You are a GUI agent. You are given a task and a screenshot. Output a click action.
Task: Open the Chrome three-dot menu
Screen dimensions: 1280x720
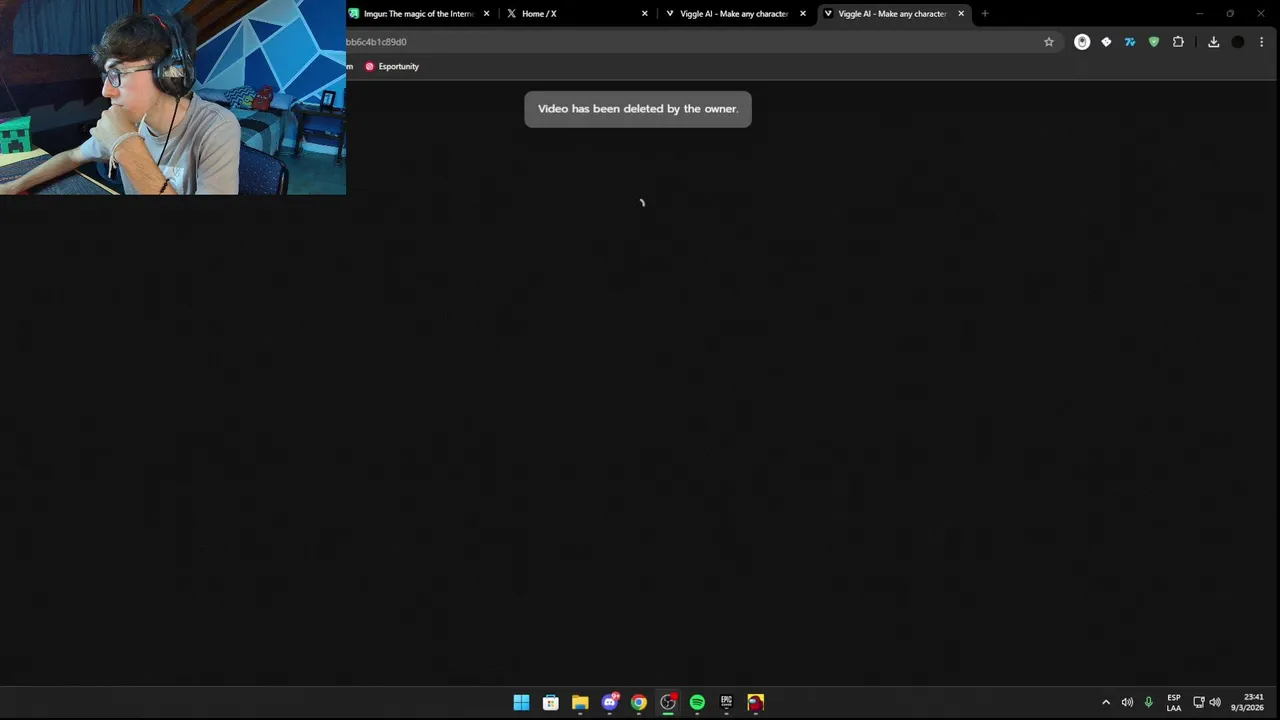[x=1262, y=42]
